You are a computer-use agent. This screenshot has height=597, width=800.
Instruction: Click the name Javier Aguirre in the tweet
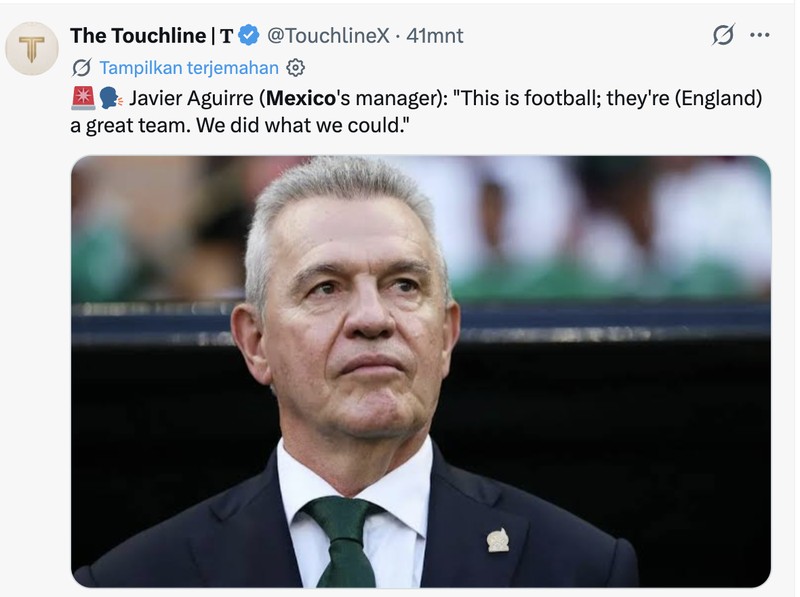191,98
